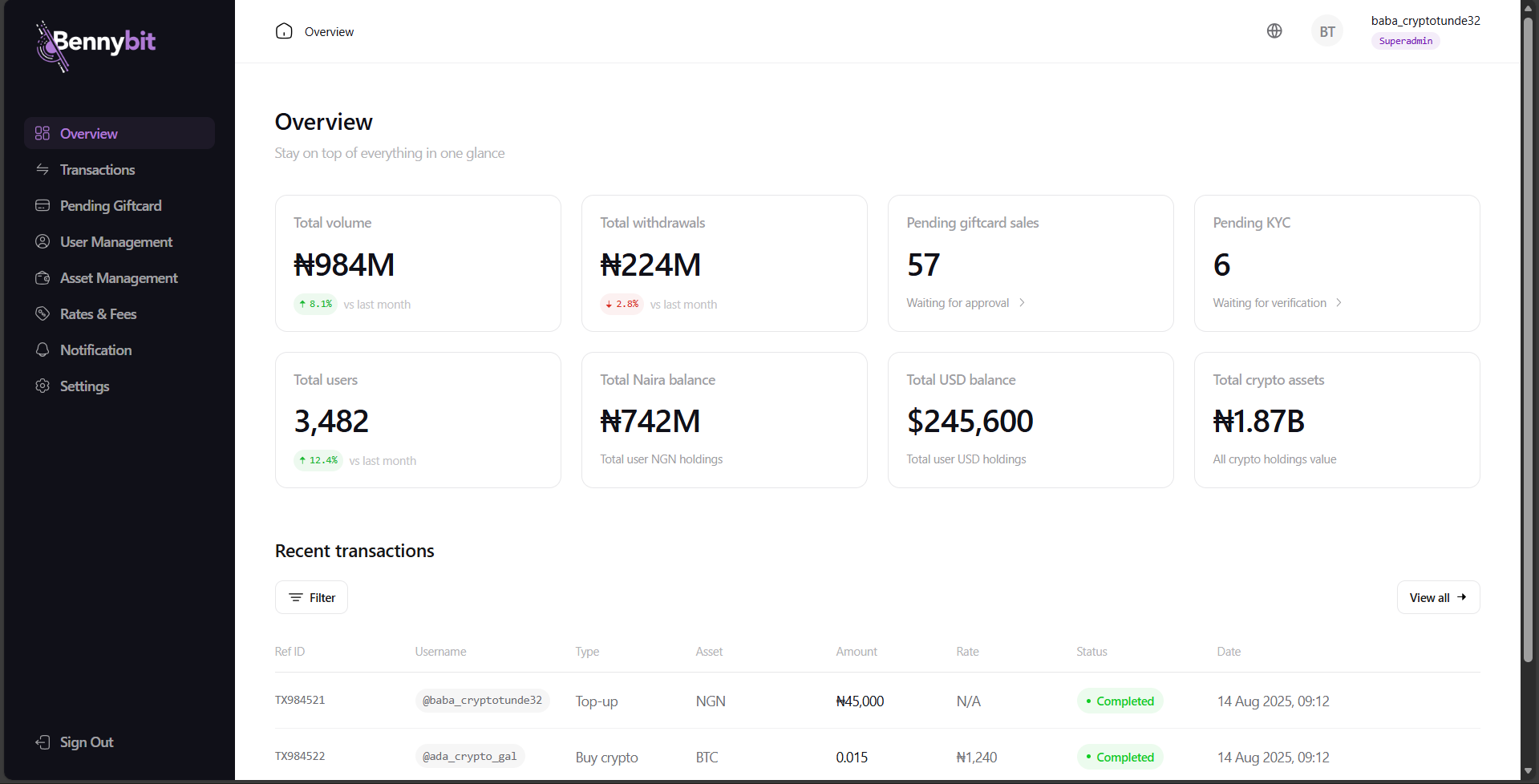
Task: Open the BT avatar circle in header
Action: pos(1326,30)
